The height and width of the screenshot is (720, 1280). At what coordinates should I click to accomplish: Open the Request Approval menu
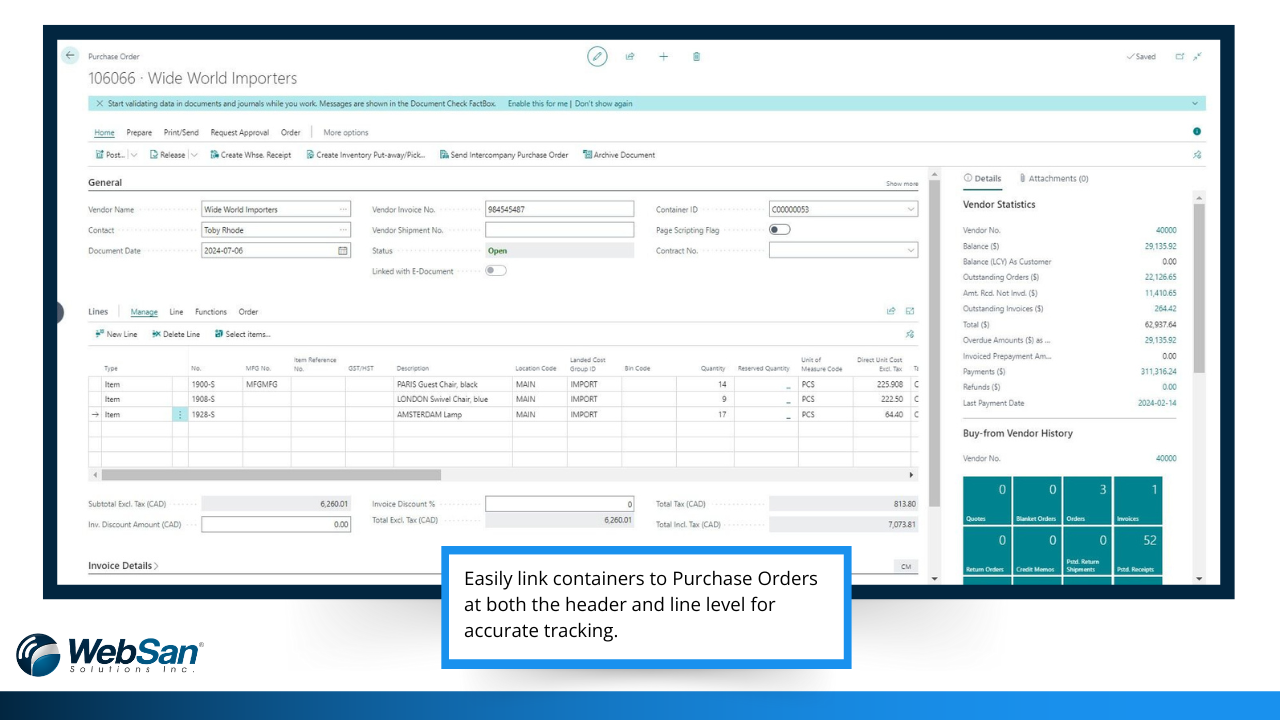(x=239, y=132)
